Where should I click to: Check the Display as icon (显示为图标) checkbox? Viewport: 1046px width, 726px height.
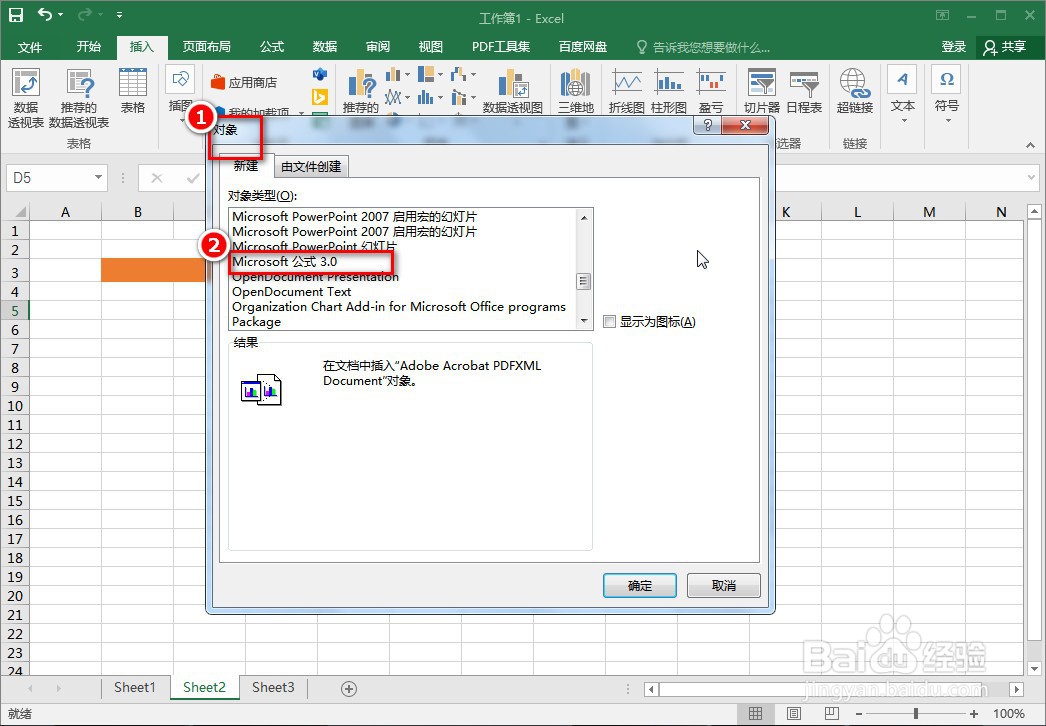pyautogui.click(x=609, y=322)
